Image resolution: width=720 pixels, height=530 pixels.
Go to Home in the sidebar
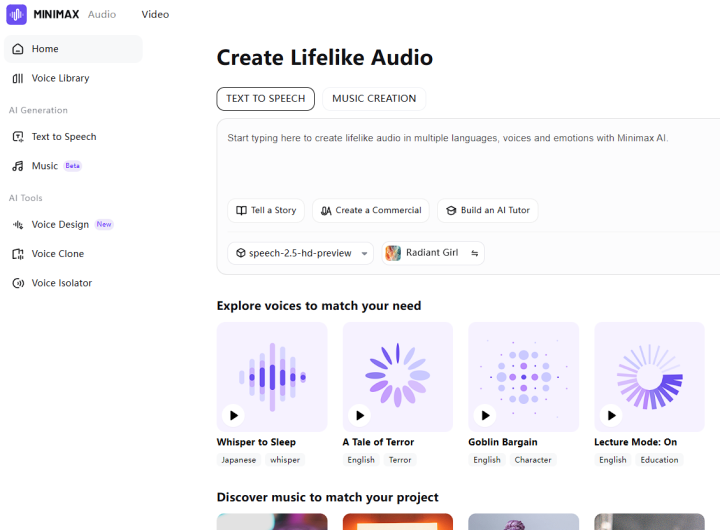pos(45,49)
